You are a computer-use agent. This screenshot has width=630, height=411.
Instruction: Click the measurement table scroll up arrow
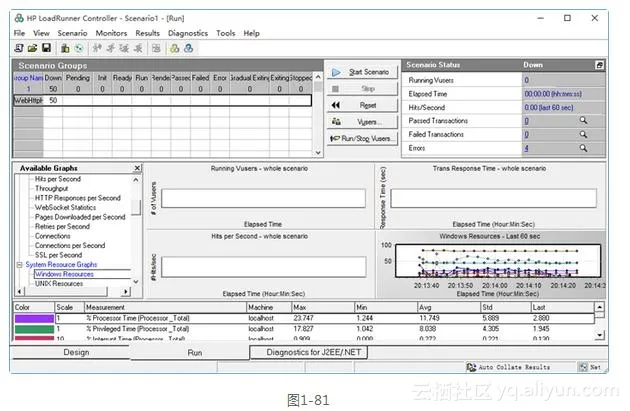[599, 307]
